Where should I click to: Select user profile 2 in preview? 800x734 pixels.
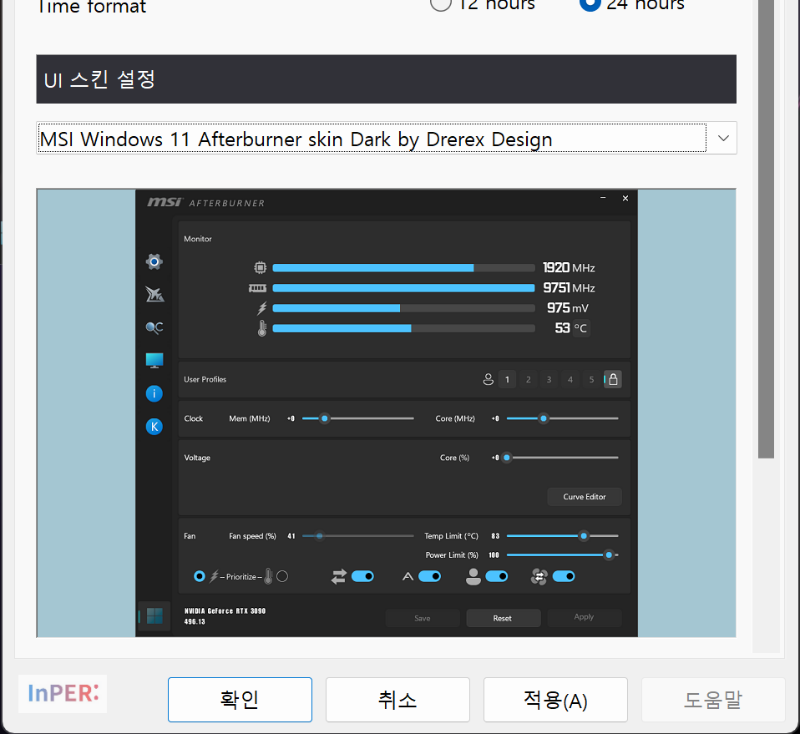(528, 379)
